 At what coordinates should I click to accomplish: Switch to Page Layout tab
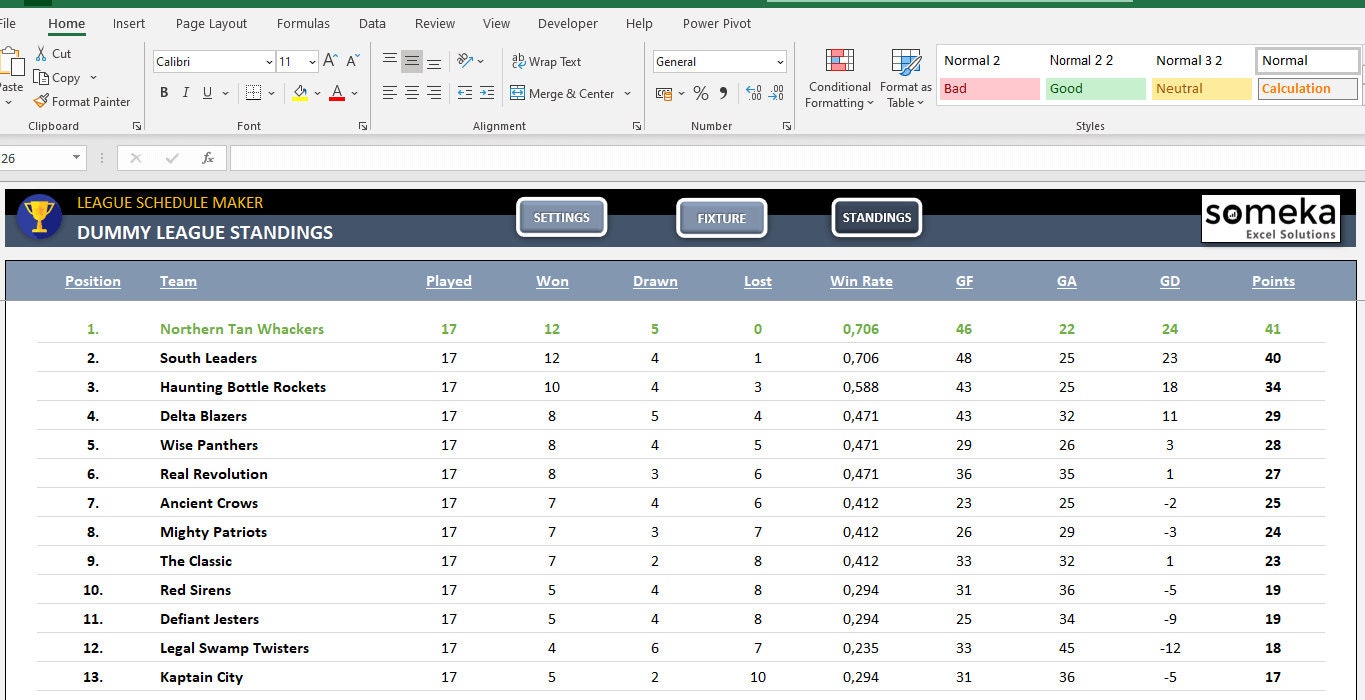211,23
